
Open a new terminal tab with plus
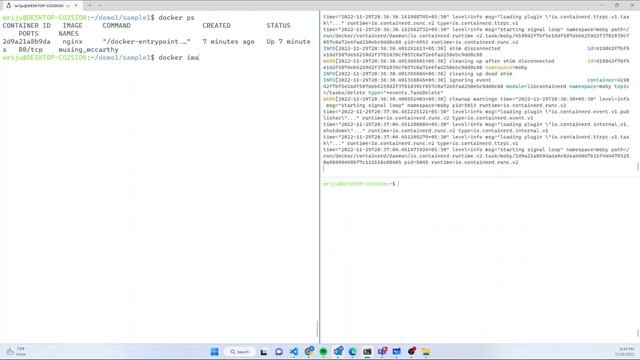pos(90,5)
